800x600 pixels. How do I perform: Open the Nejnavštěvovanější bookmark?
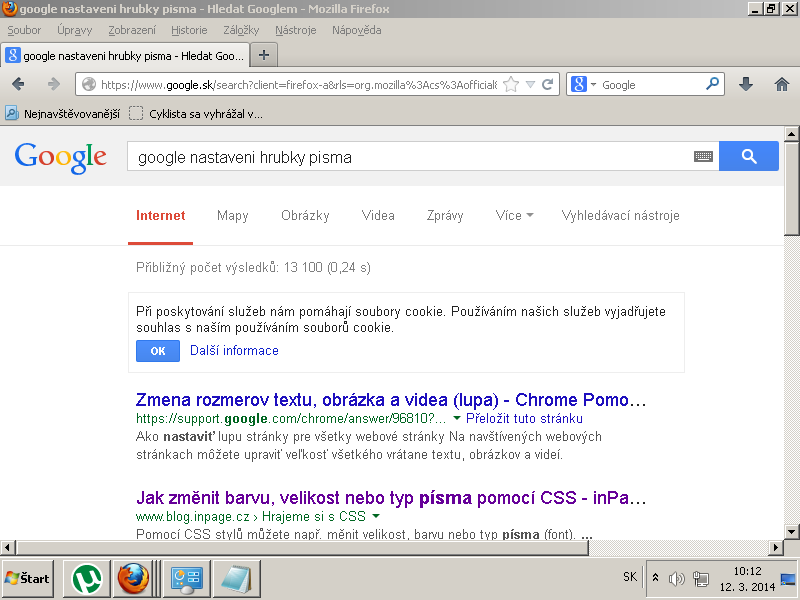63,113
